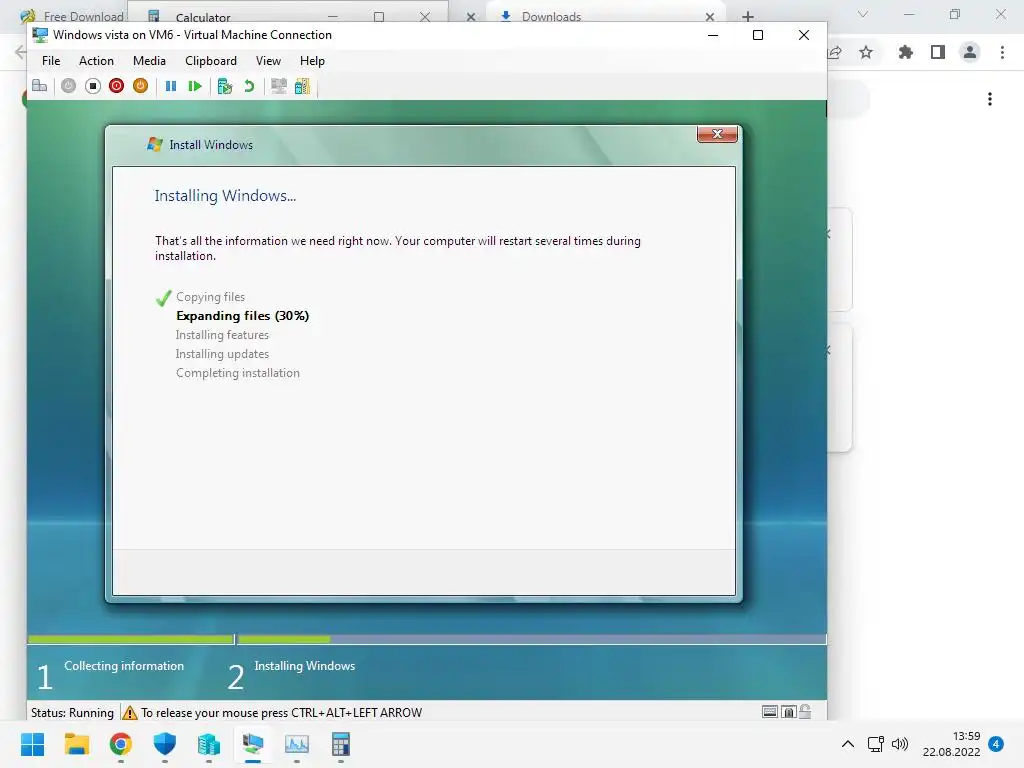
Task: Toggle Chrome's side panel icon
Action: coord(938,52)
